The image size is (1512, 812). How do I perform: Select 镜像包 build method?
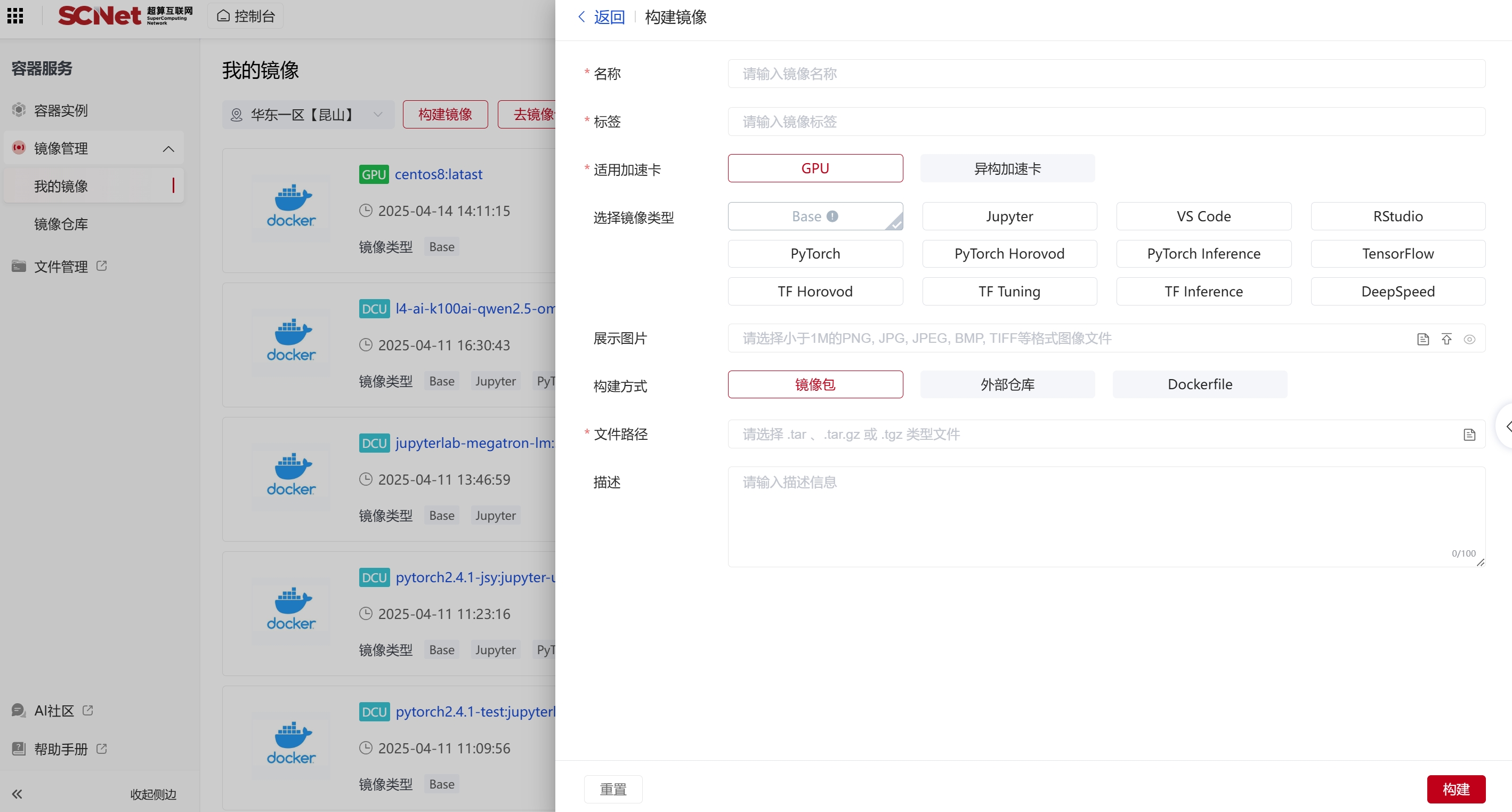(x=815, y=384)
